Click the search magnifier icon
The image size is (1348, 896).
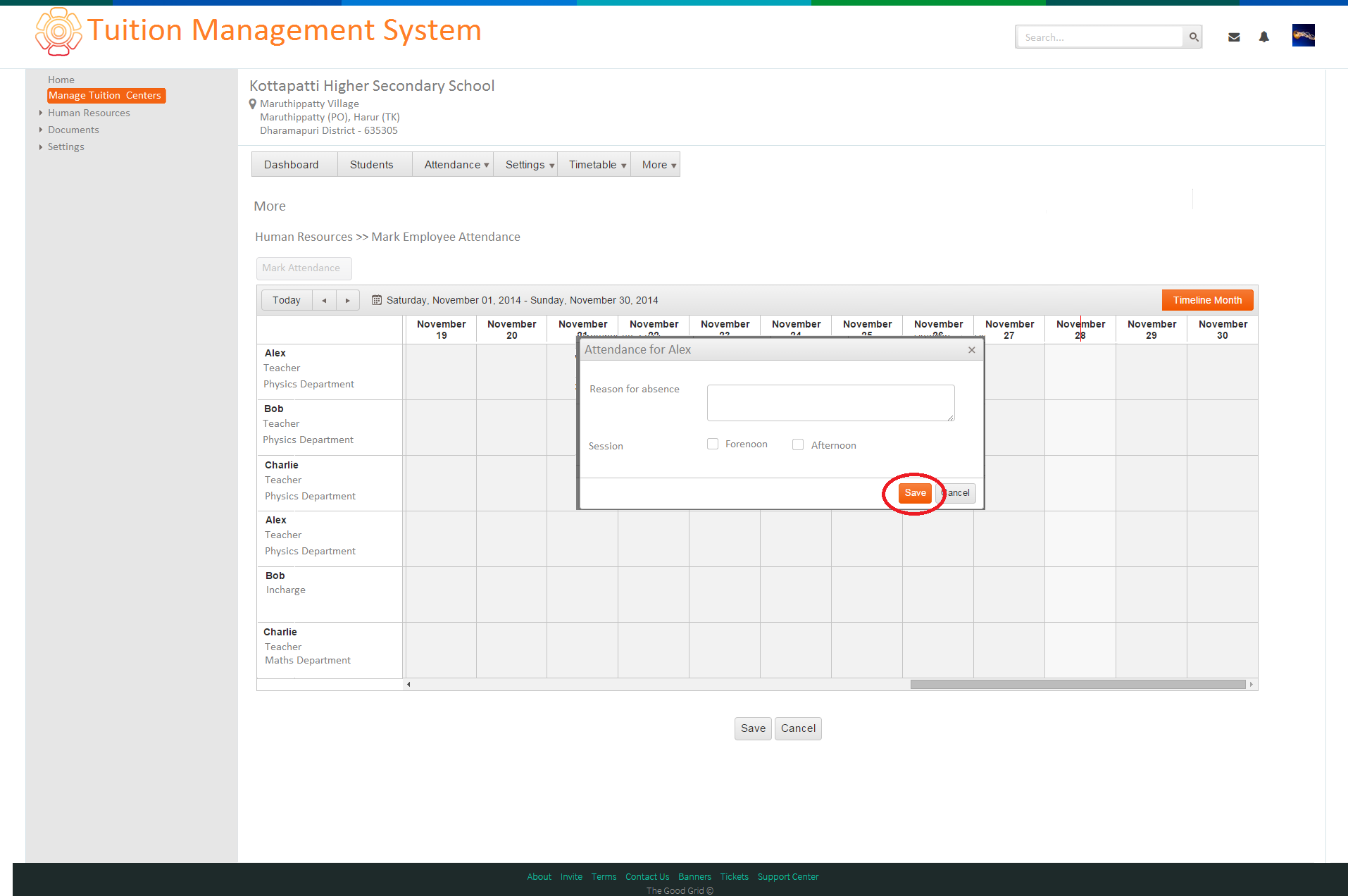point(1193,37)
